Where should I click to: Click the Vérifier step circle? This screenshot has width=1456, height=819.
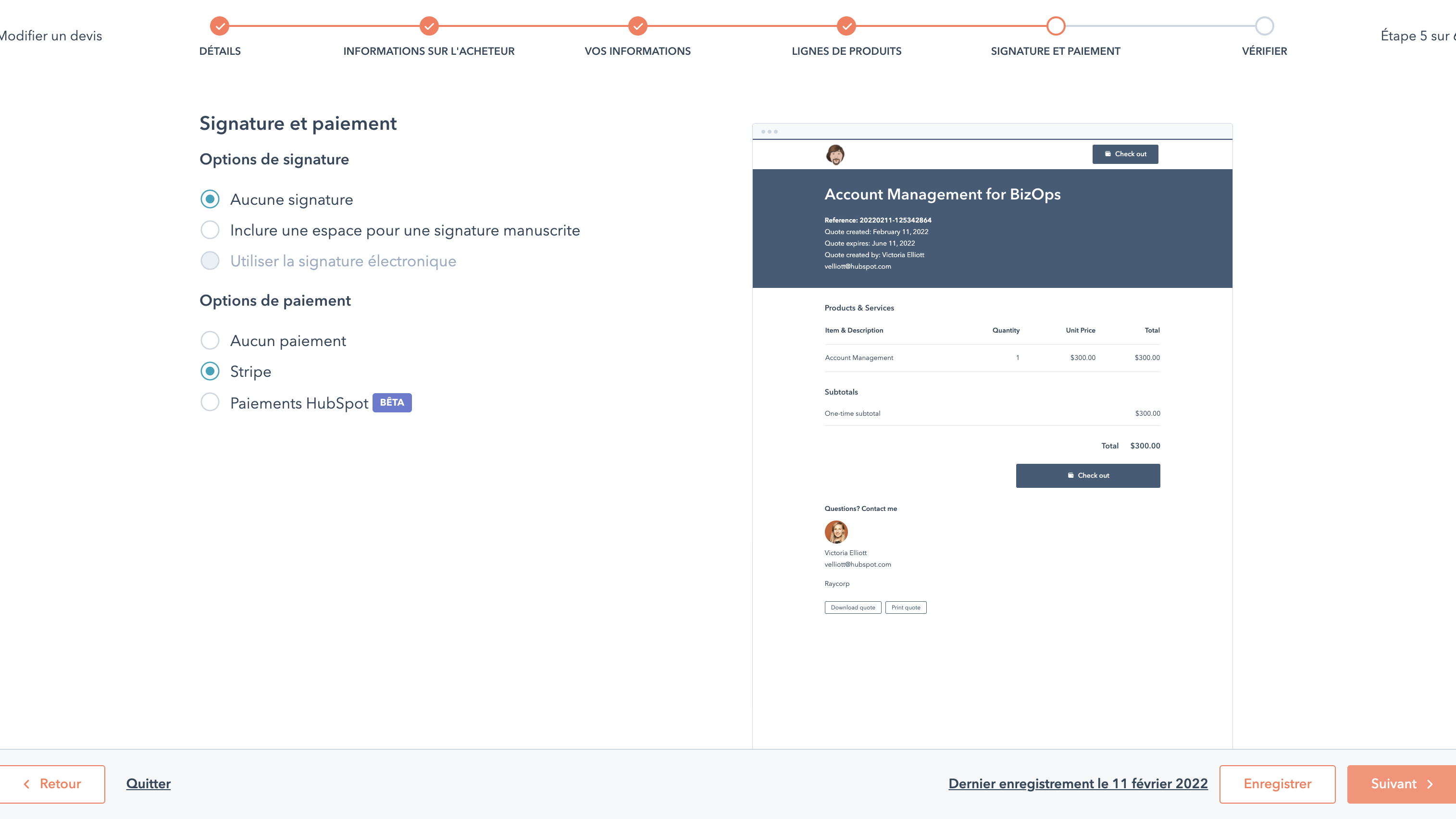[1264, 26]
